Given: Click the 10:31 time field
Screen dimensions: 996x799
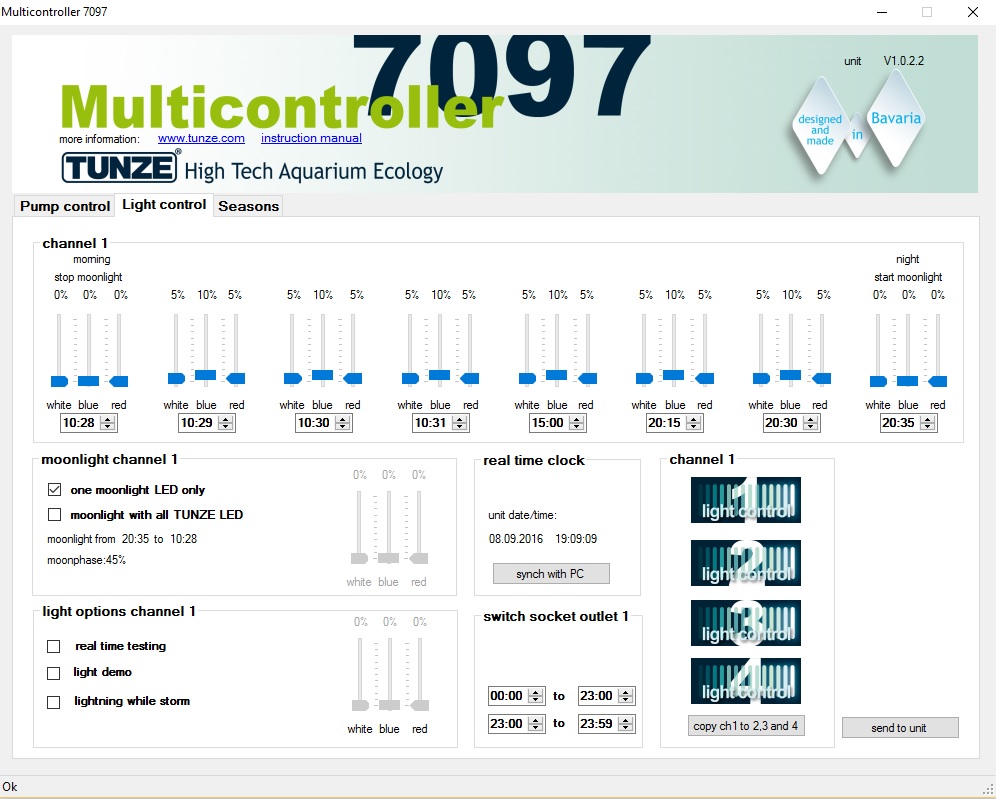Looking at the screenshot, I should (x=440, y=423).
